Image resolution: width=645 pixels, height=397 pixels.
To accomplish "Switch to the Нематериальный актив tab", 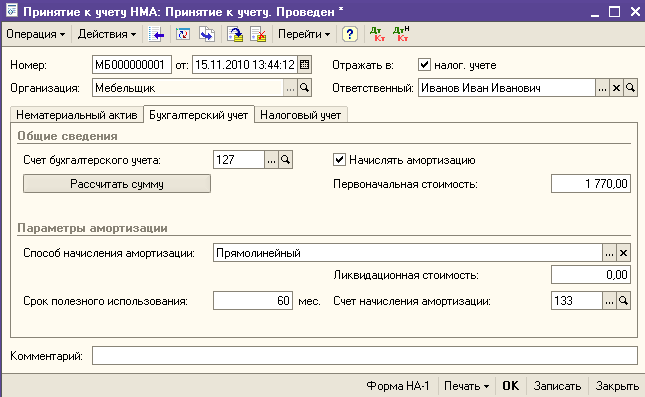I will pos(77,115).
